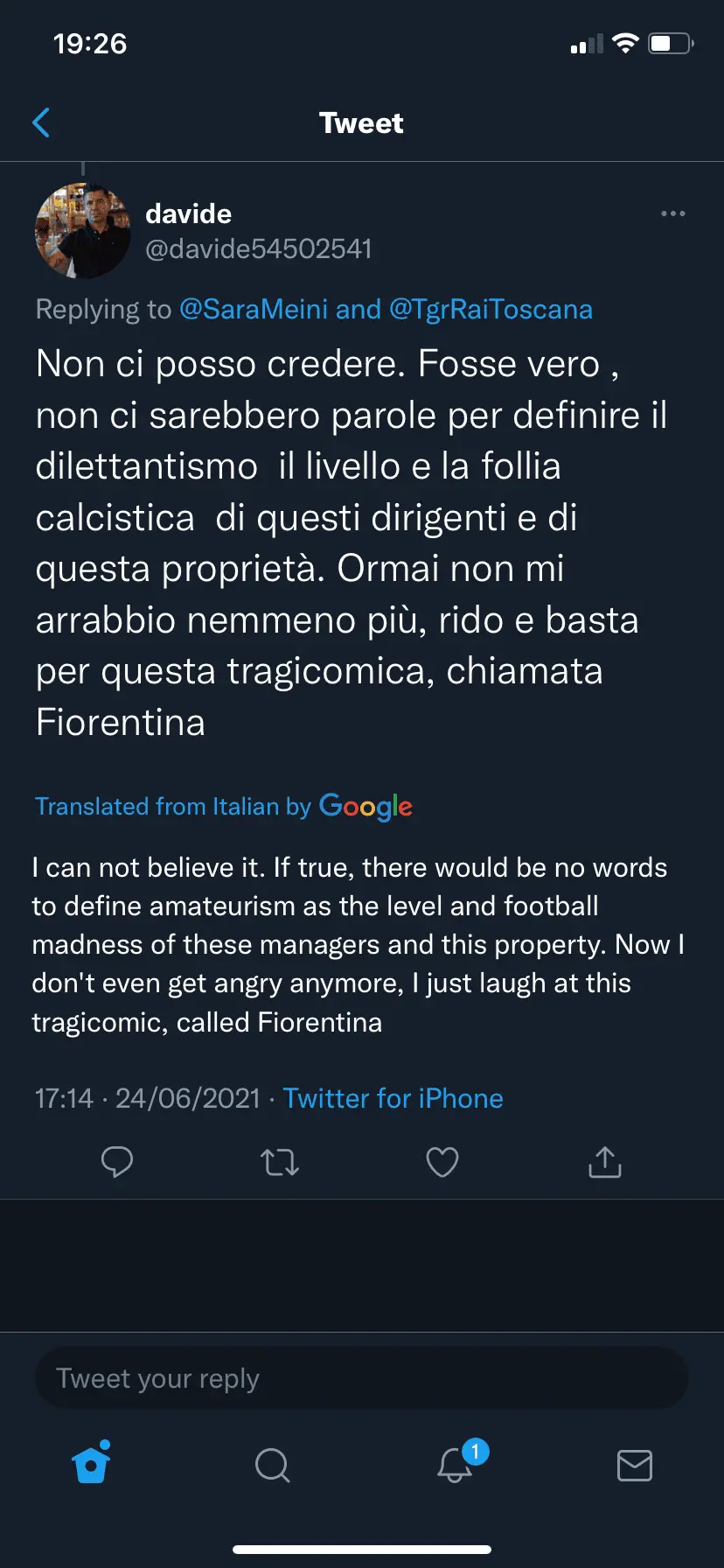The width and height of the screenshot is (724, 1568).
Task: Tap the battery status icon
Action: tap(671, 44)
